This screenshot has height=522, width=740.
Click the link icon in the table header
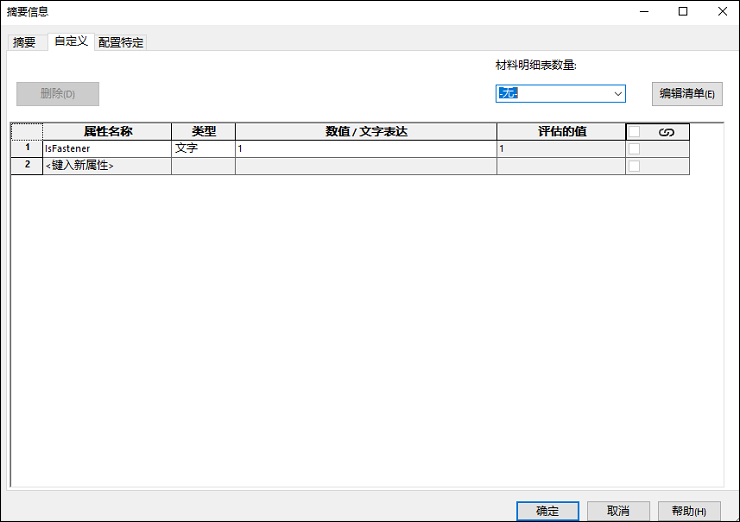click(666, 132)
